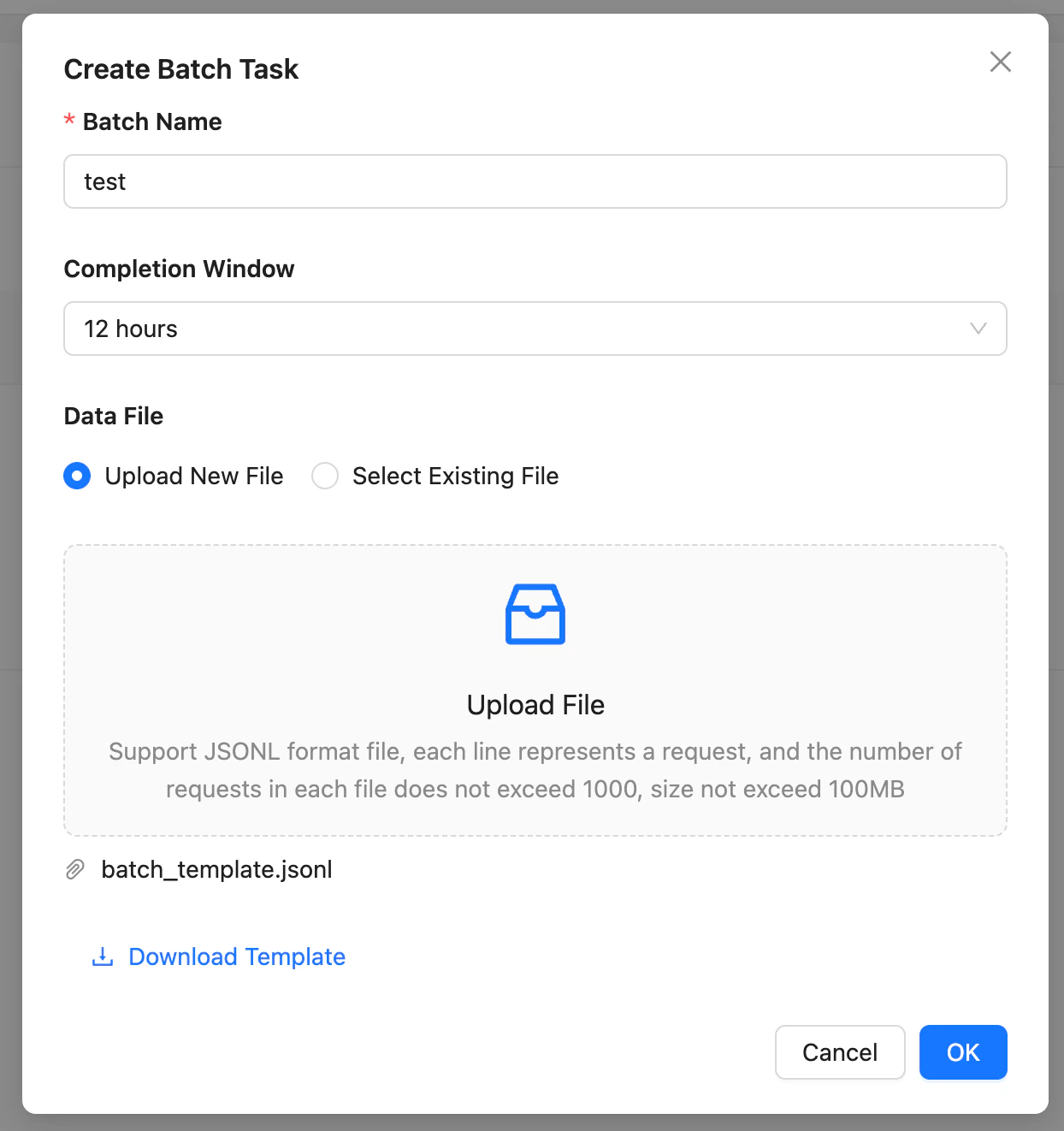Image resolution: width=1064 pixels, height=1131 pixels.
Task: Click Download Template
Action: click(x=236, y=956)
